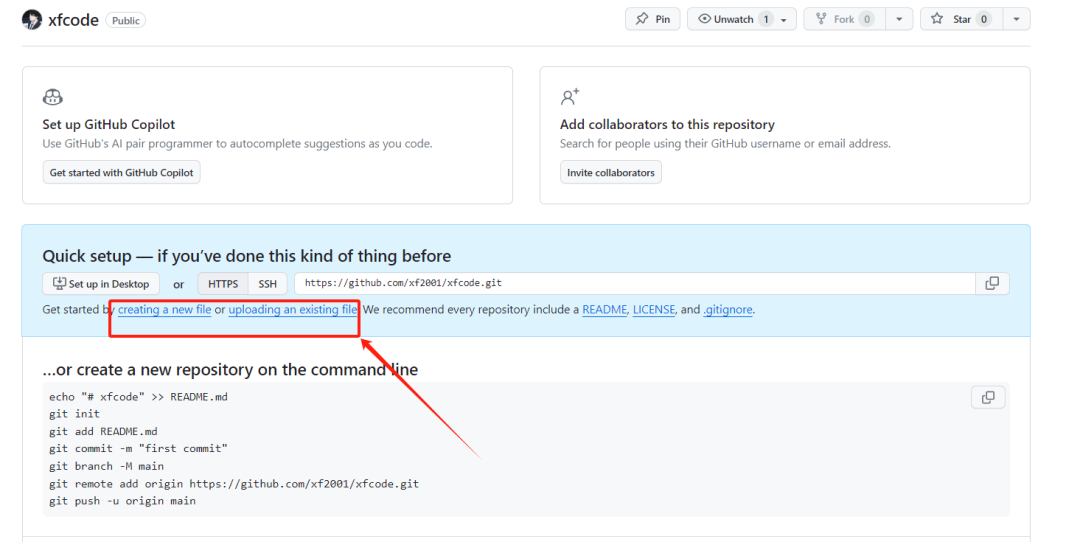
Task: Click the git push -u origin main line
Action: tap(123, 501)
